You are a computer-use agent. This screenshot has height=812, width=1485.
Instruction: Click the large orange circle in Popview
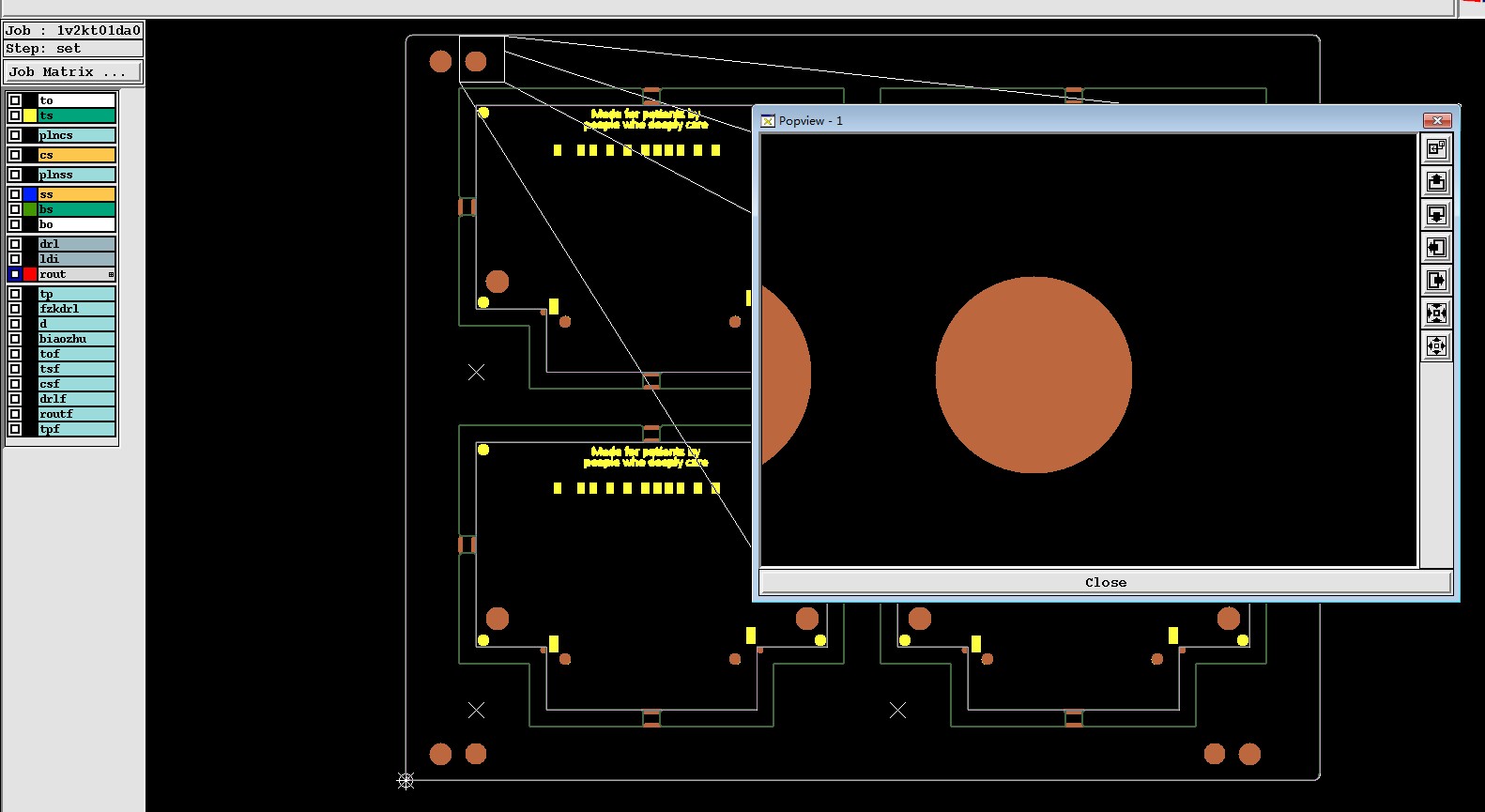click(x=1033, y=375)
